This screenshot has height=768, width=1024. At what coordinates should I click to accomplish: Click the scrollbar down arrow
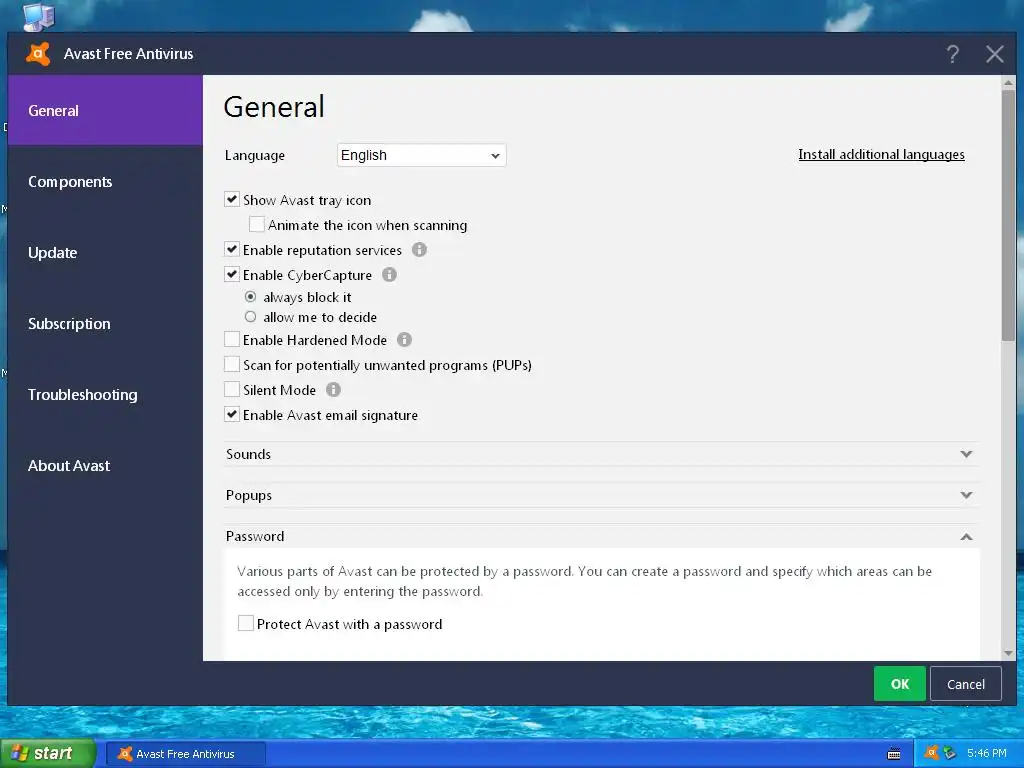click(x=1008, y=653)
